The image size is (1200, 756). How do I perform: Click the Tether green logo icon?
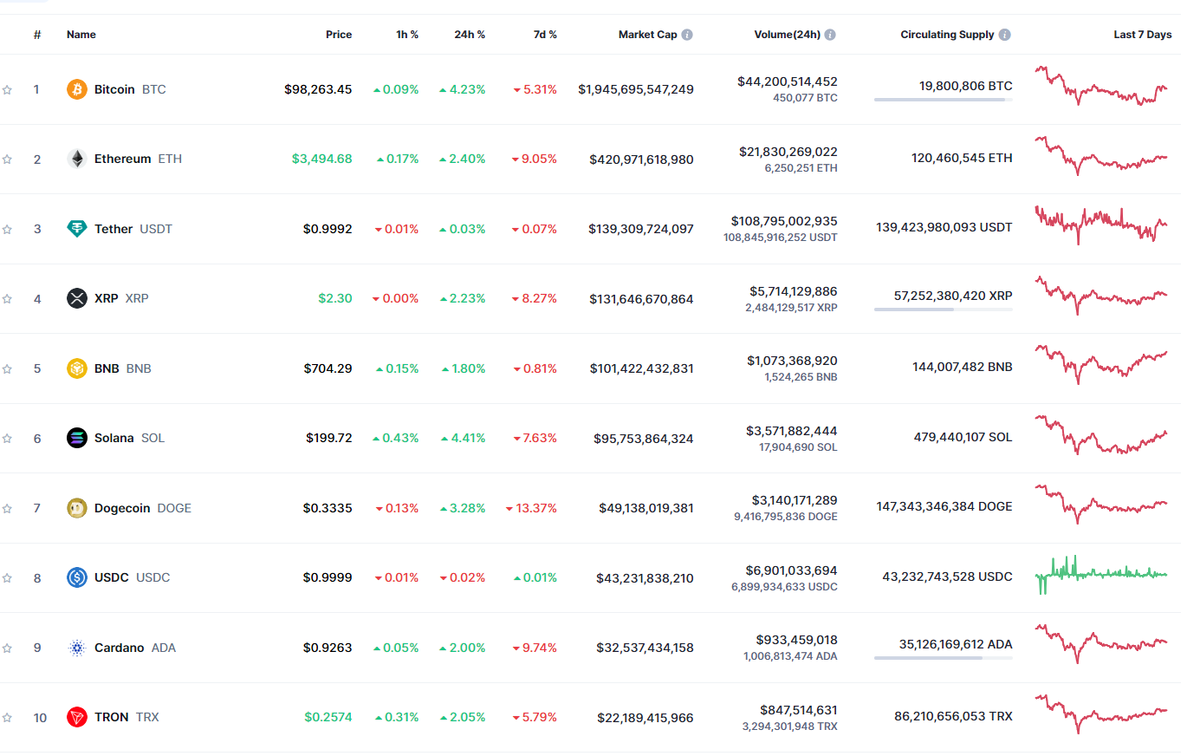[x=77, y=229]
